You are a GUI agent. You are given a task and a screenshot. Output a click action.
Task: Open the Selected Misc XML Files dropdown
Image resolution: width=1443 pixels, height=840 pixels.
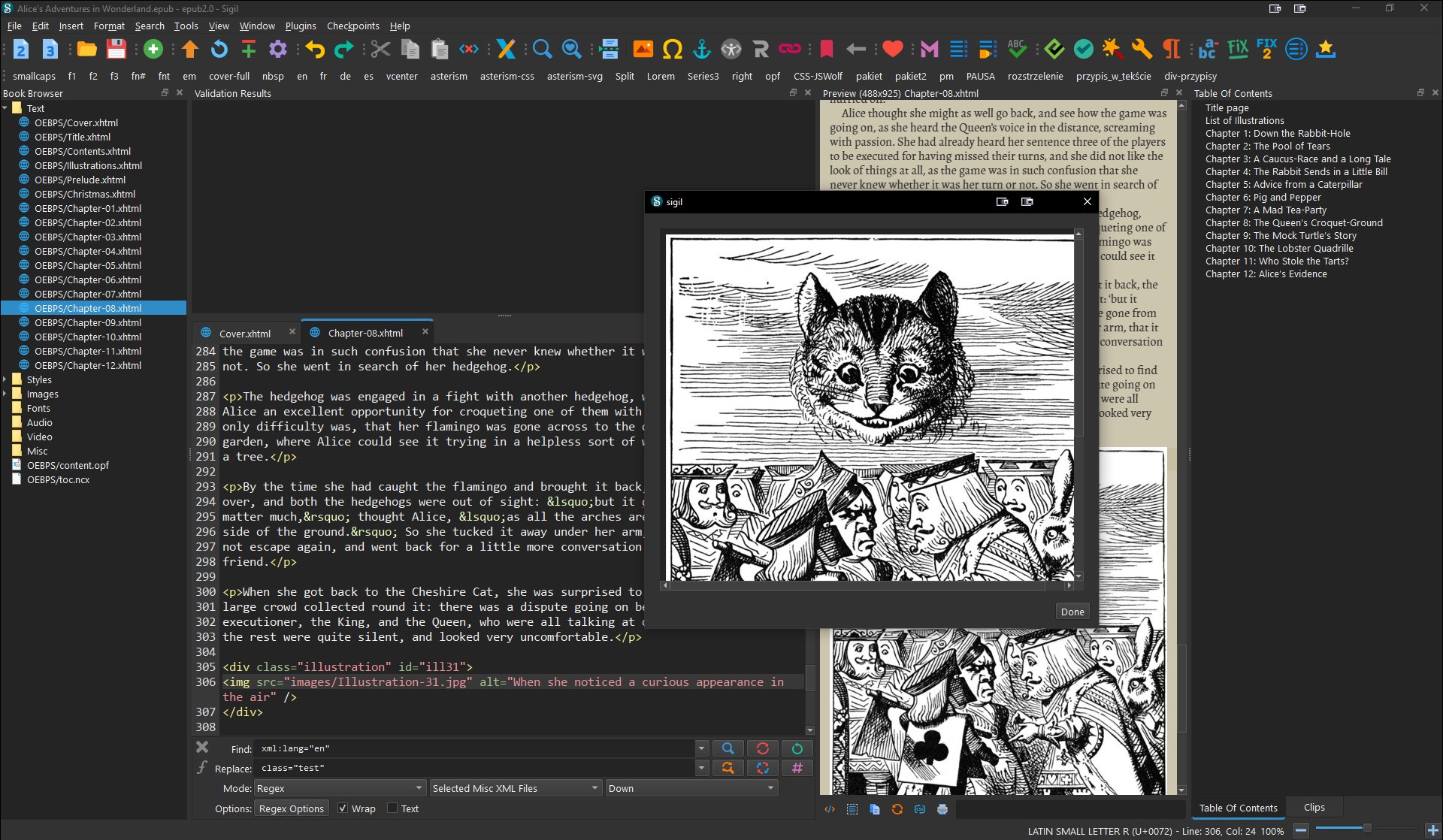click(516, 788)
